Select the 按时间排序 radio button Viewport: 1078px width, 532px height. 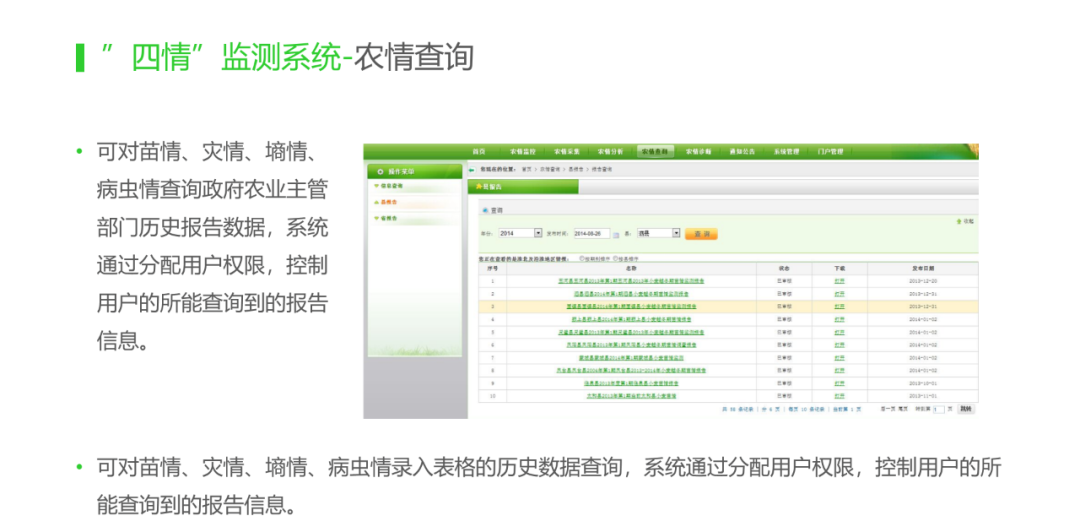pyautogui.click(x=583, y=258)
